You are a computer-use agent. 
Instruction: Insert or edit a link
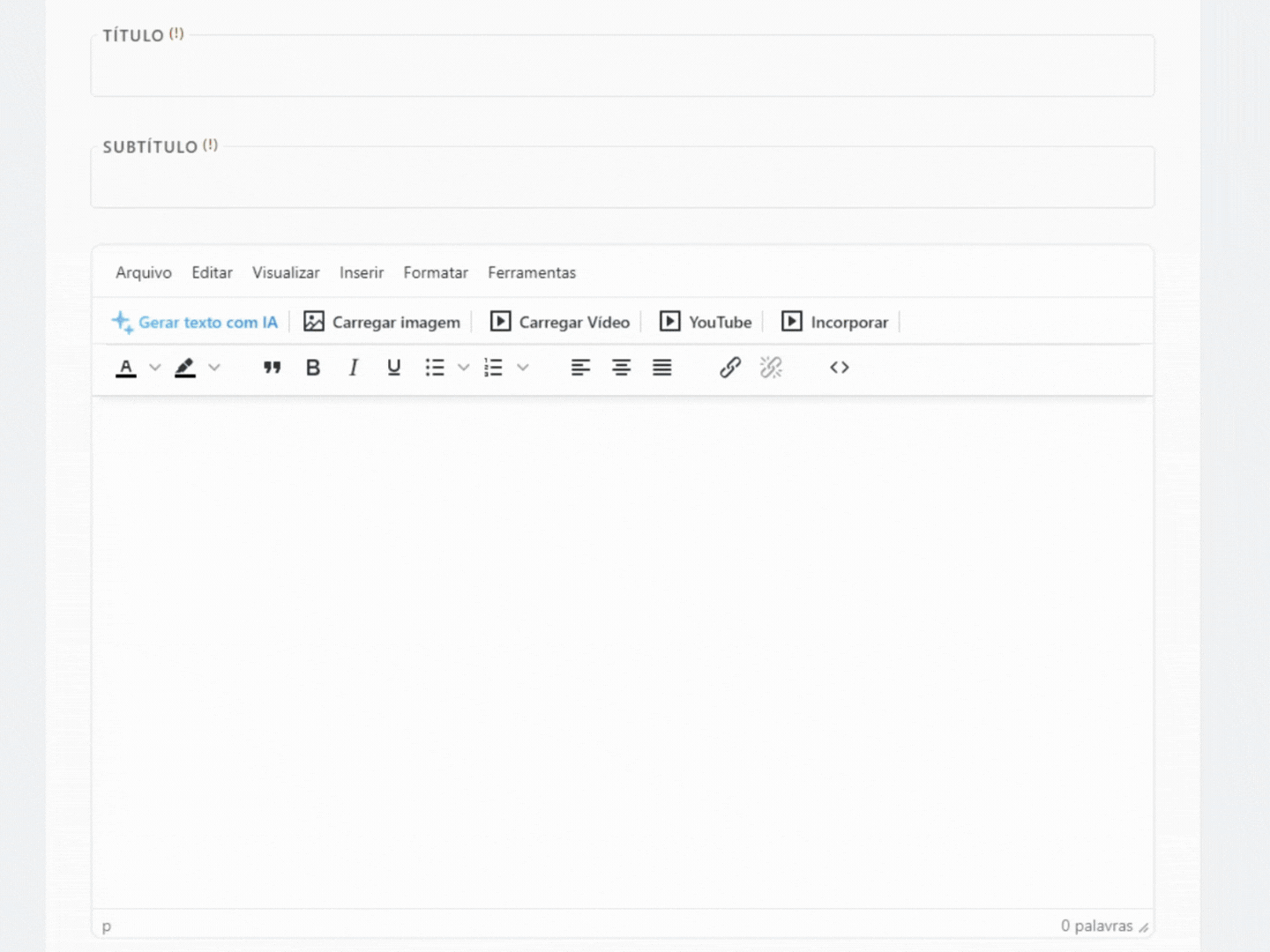click(x=730, y=368)
